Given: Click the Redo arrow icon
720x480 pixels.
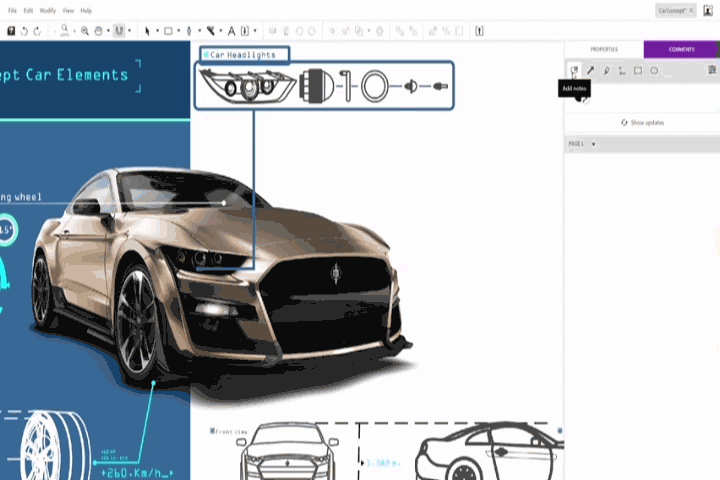Looking at the screenshot, I should click(x=37, y=31).
